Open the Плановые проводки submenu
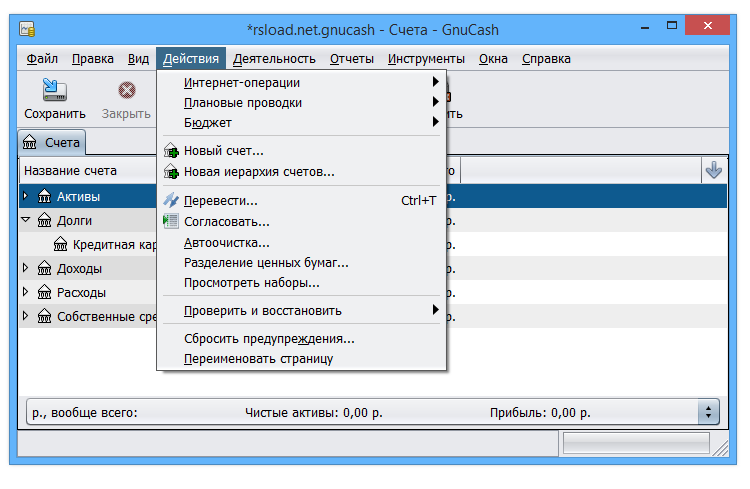 pos(301,102)
